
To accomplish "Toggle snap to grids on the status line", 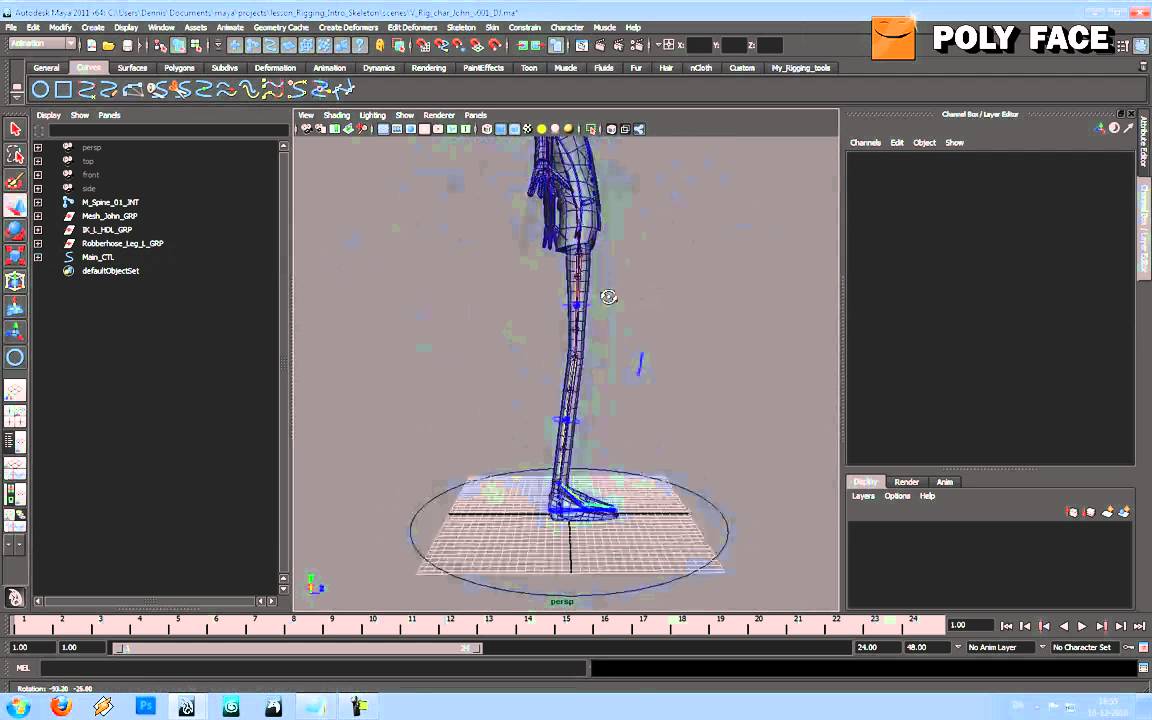I will click(423, 46).
